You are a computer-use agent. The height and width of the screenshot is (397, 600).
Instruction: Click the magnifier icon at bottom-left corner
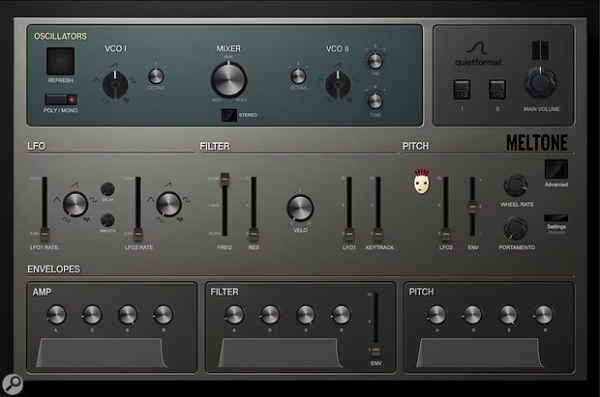click(x=13, y=384)
